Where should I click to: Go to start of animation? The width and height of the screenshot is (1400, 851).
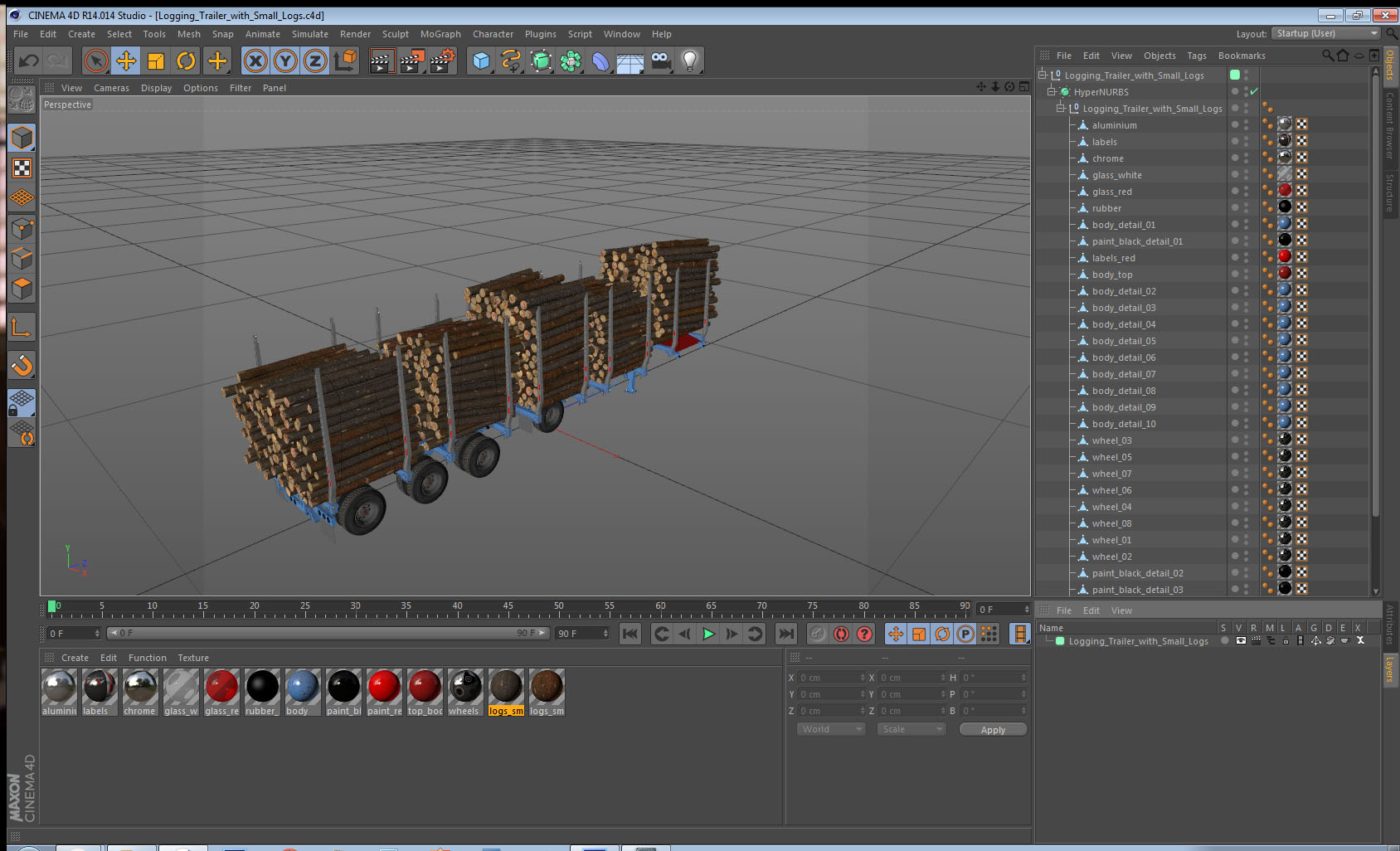coord(630,634)
